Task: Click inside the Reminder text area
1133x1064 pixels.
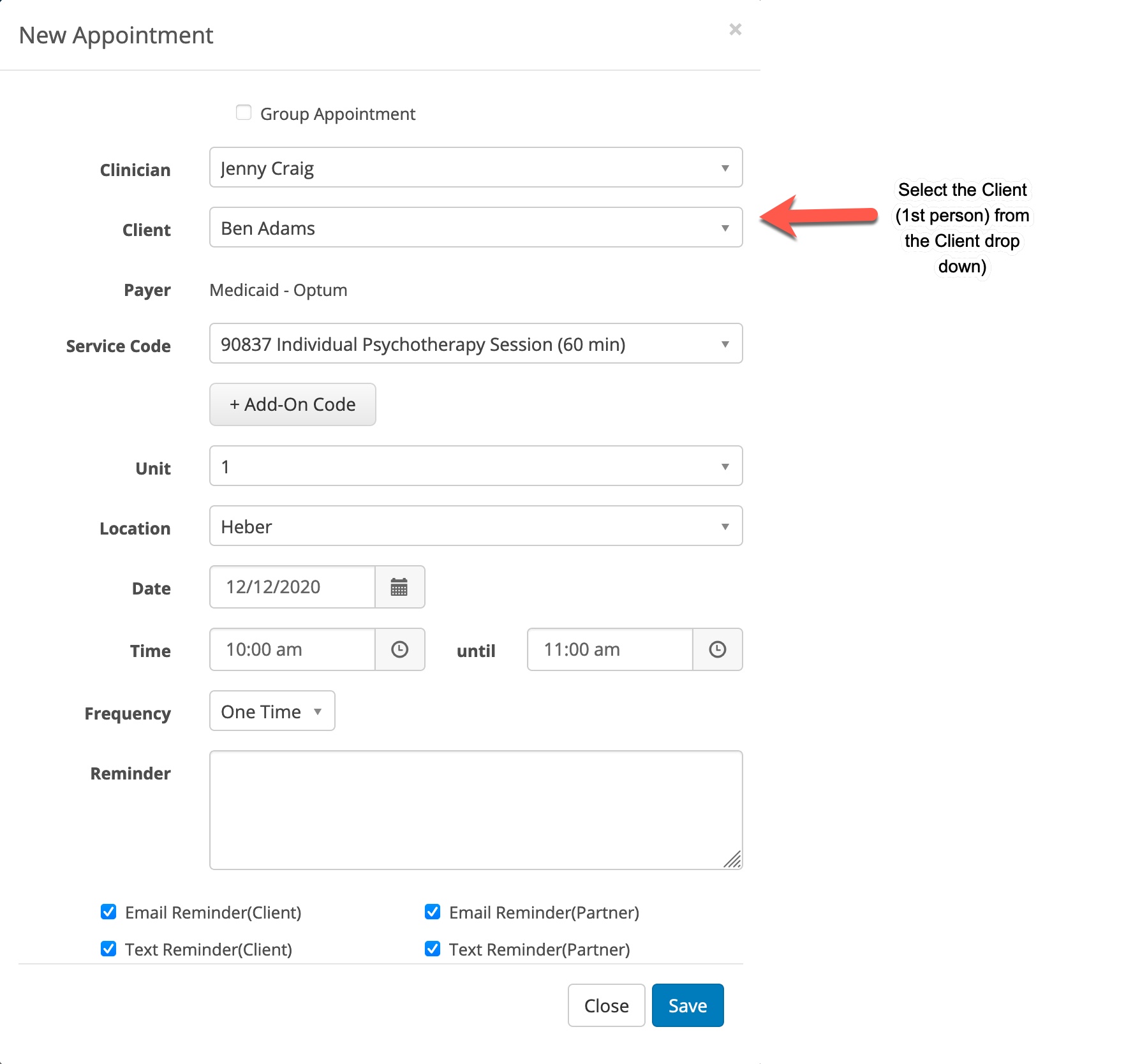Action: [475, 810]
